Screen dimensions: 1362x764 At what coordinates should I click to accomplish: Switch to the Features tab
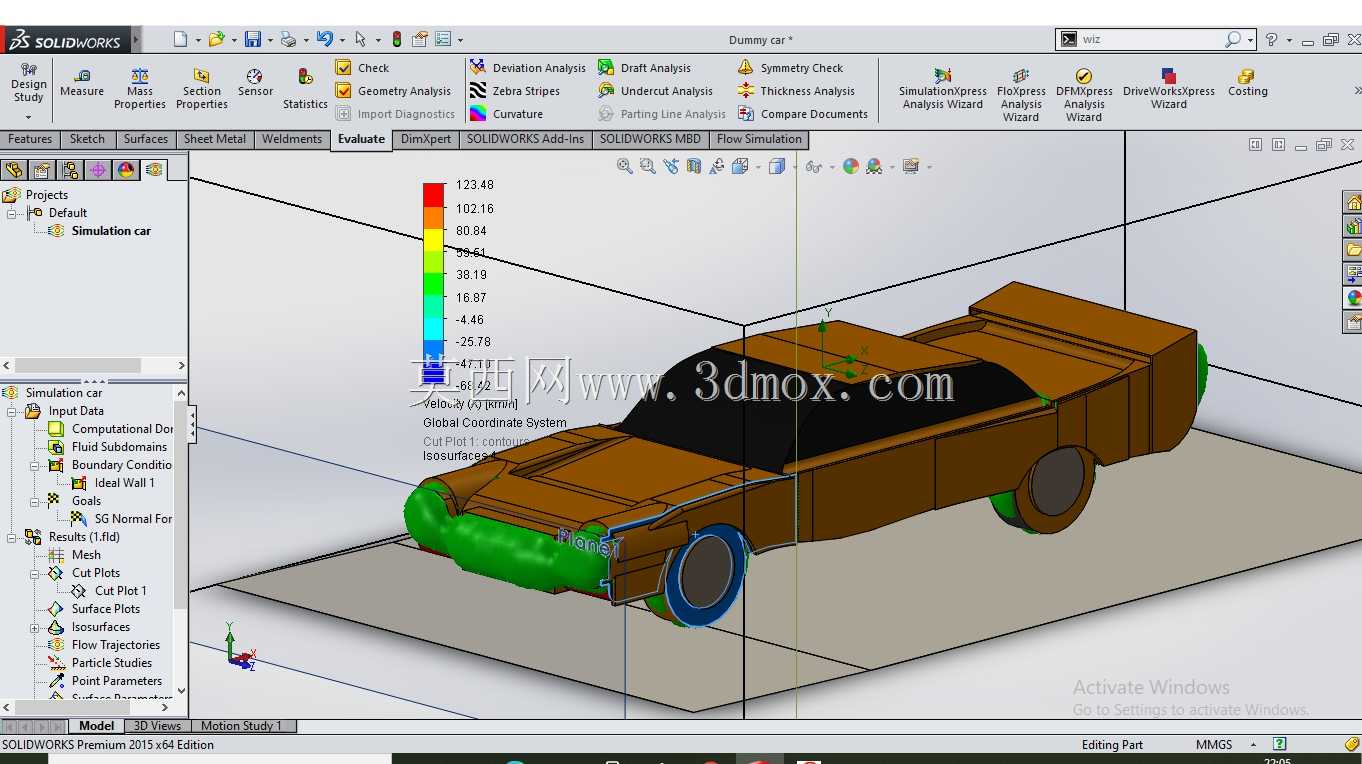(30, 139)
